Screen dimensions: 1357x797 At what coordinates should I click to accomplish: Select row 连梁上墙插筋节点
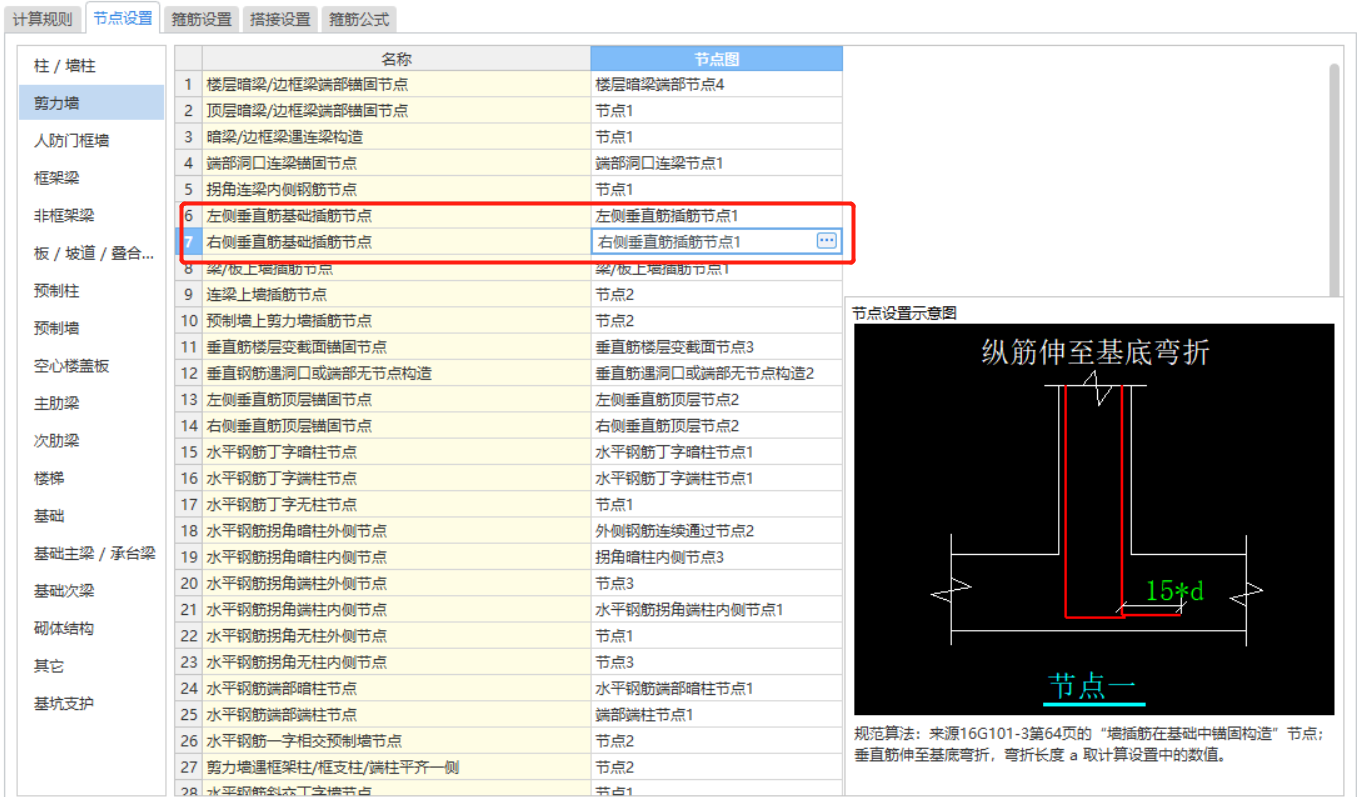point(396,294)
